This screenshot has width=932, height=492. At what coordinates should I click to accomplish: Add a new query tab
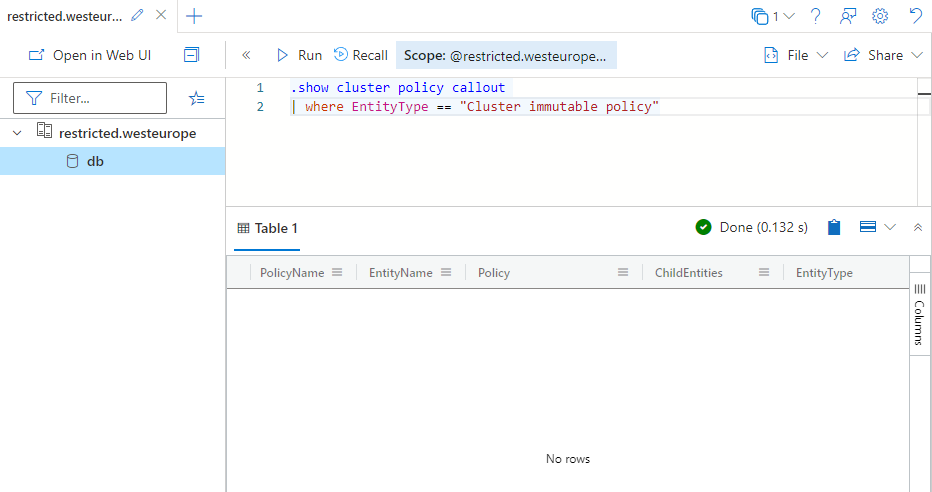coord(194,16)
